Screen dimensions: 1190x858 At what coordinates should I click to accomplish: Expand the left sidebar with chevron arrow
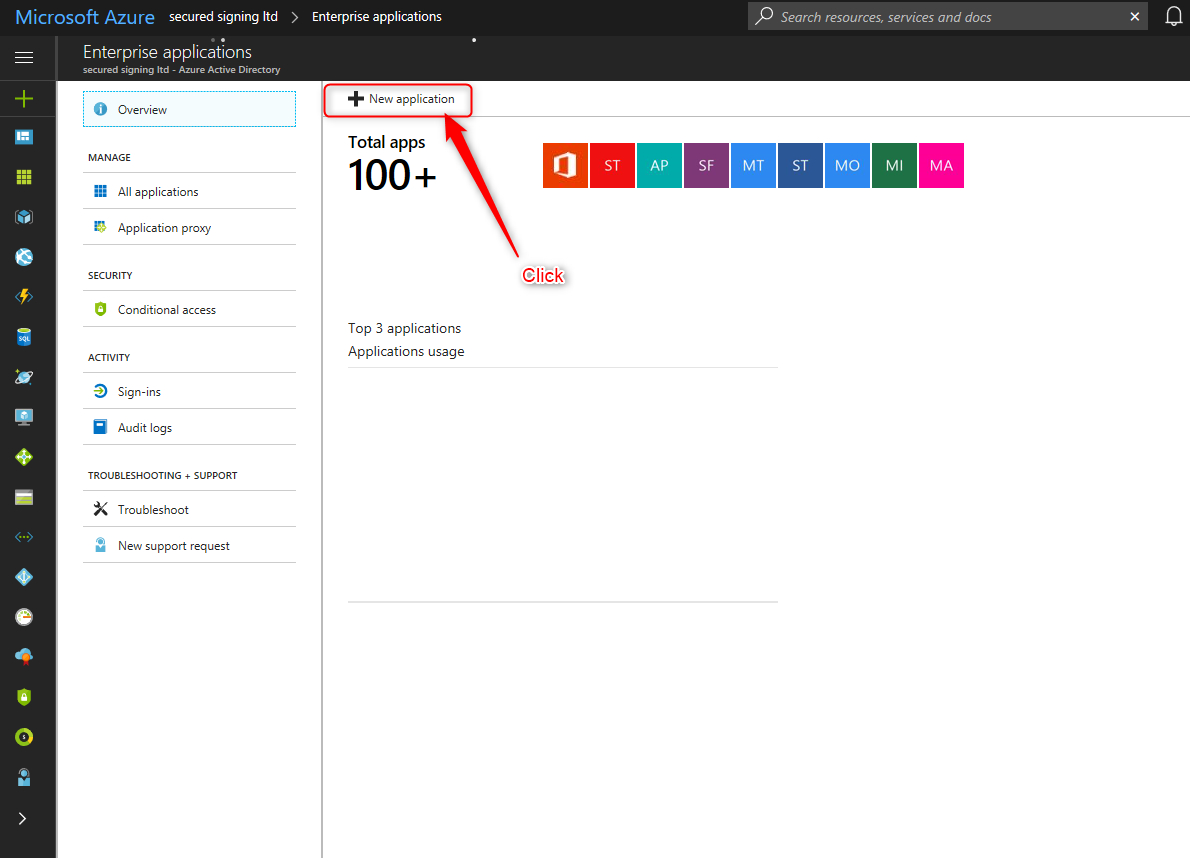[24, 818]
